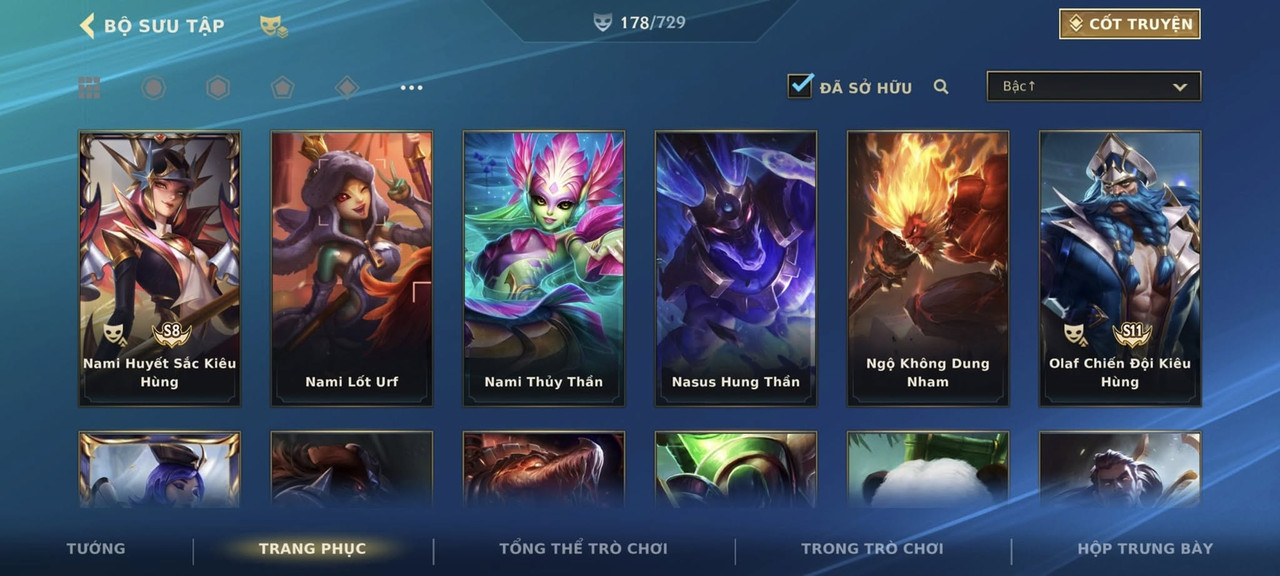Select the Olaf Chiến Đội Kiêu Hùng skin
This screenshot has height=576, width=1280.
(x=1120, y=268)
